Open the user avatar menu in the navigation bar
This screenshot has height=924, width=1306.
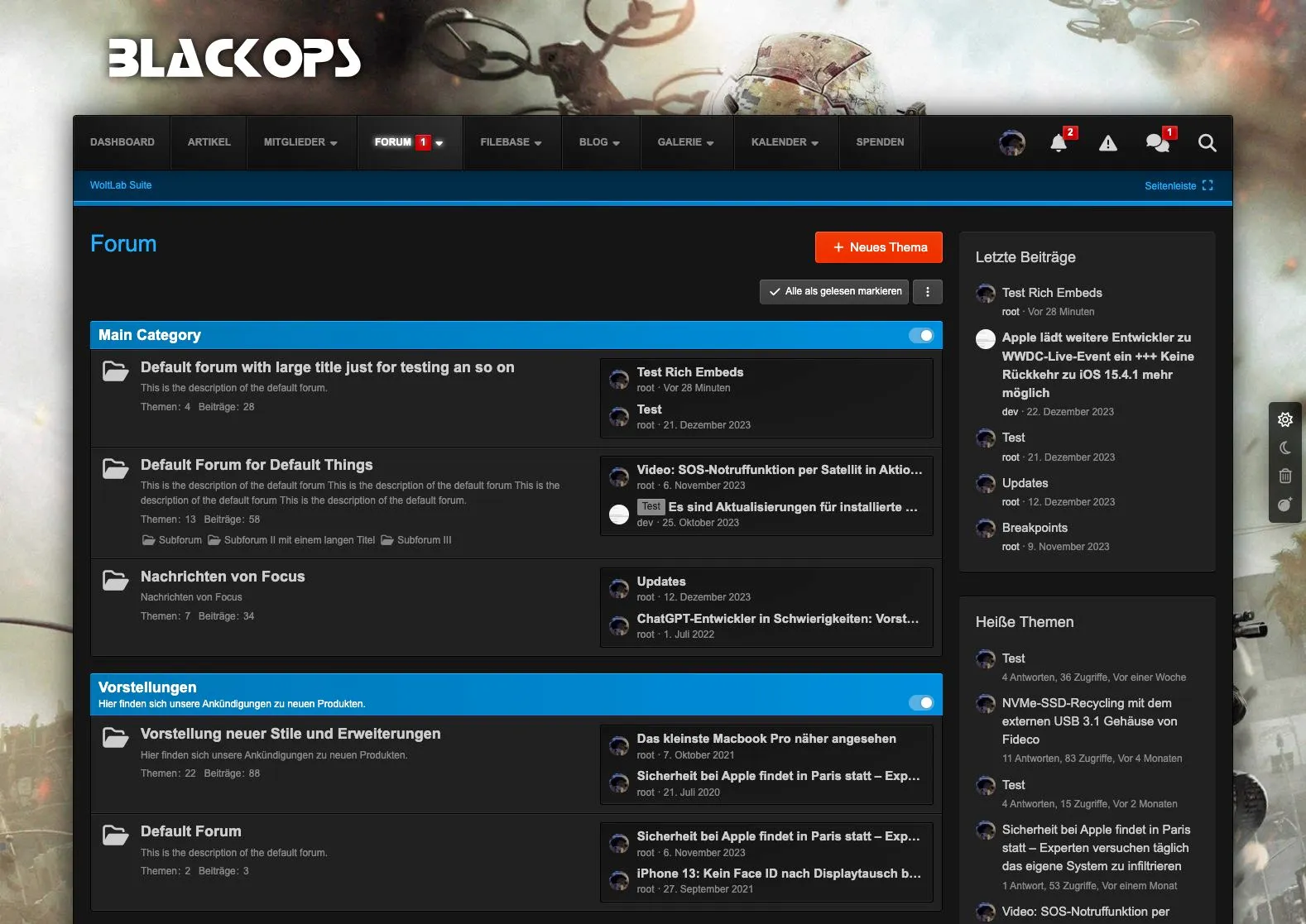point(1011,143)
